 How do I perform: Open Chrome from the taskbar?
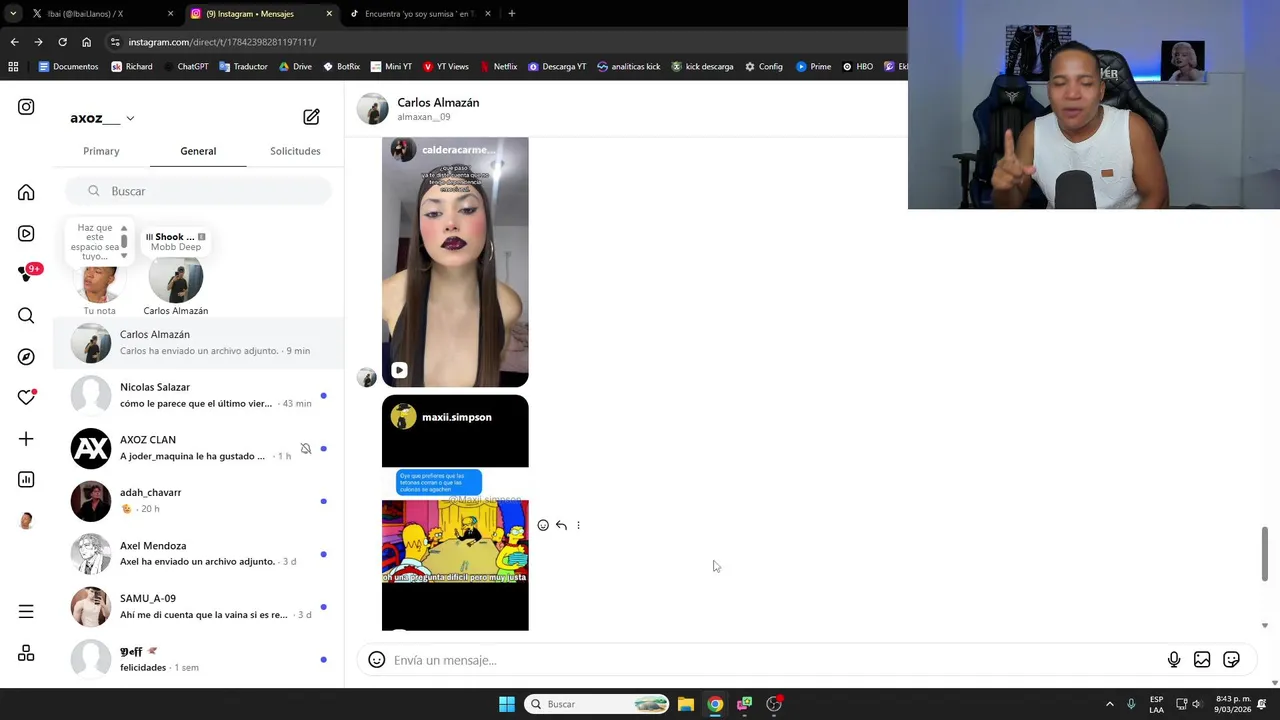tap(715, 704)
